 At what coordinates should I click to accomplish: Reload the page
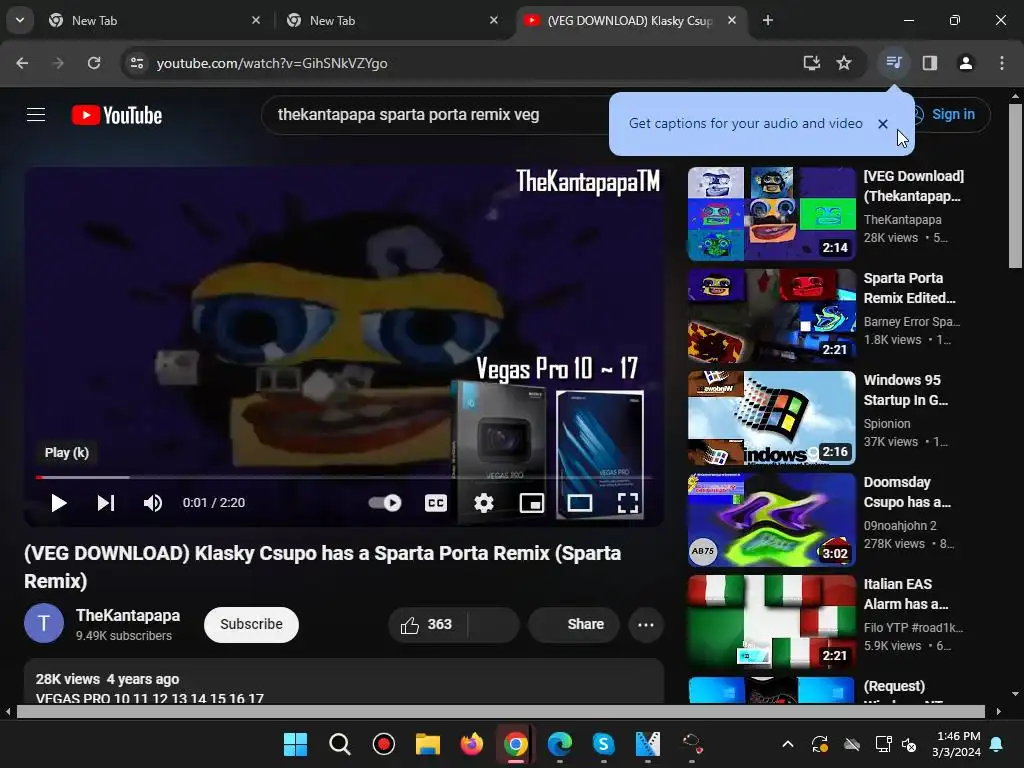pos(94,63)
